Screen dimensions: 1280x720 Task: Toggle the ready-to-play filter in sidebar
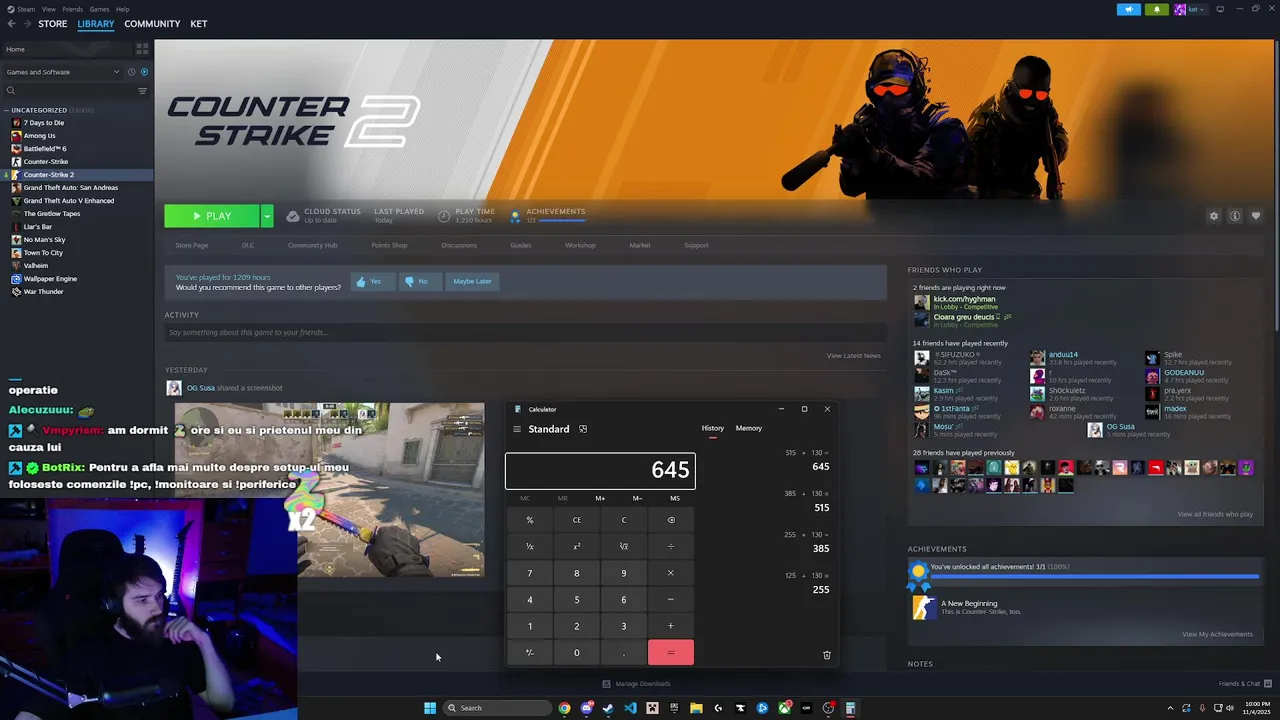click(x=144, y=72)
